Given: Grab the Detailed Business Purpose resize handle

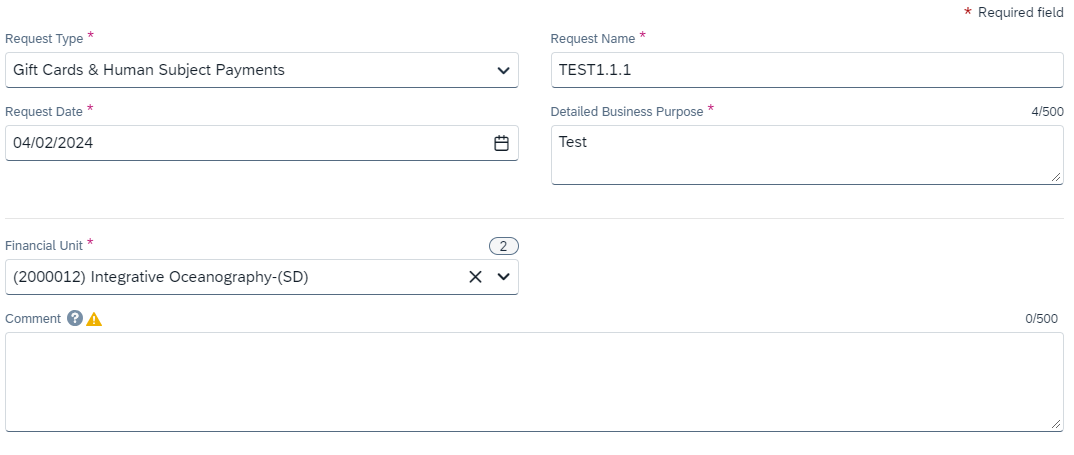Looking at the screenshot, I should tap(1056, 177).
